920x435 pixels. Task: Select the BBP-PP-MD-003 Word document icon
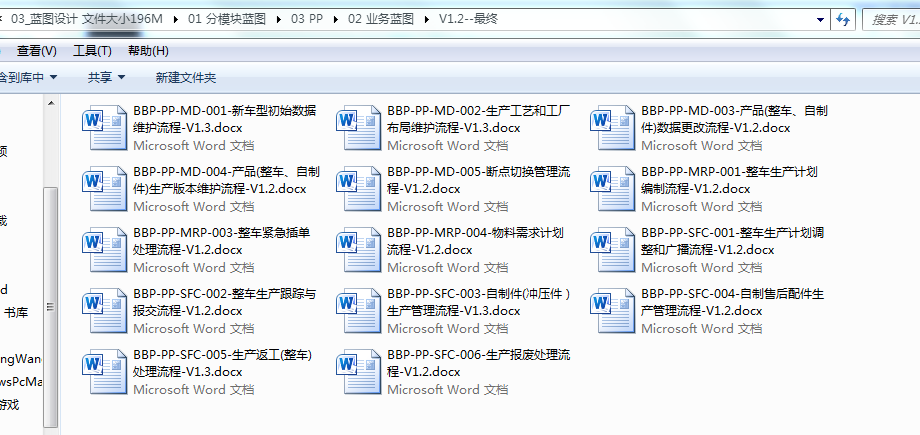(613, 127)
